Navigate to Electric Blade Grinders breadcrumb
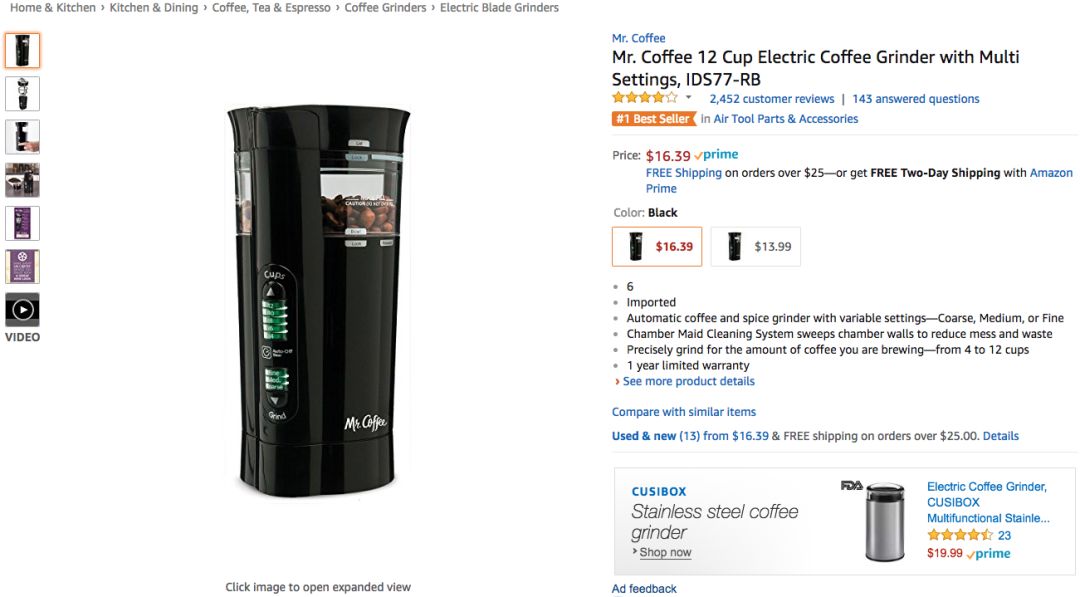The image size is (1080, 597). pos(499,8)
